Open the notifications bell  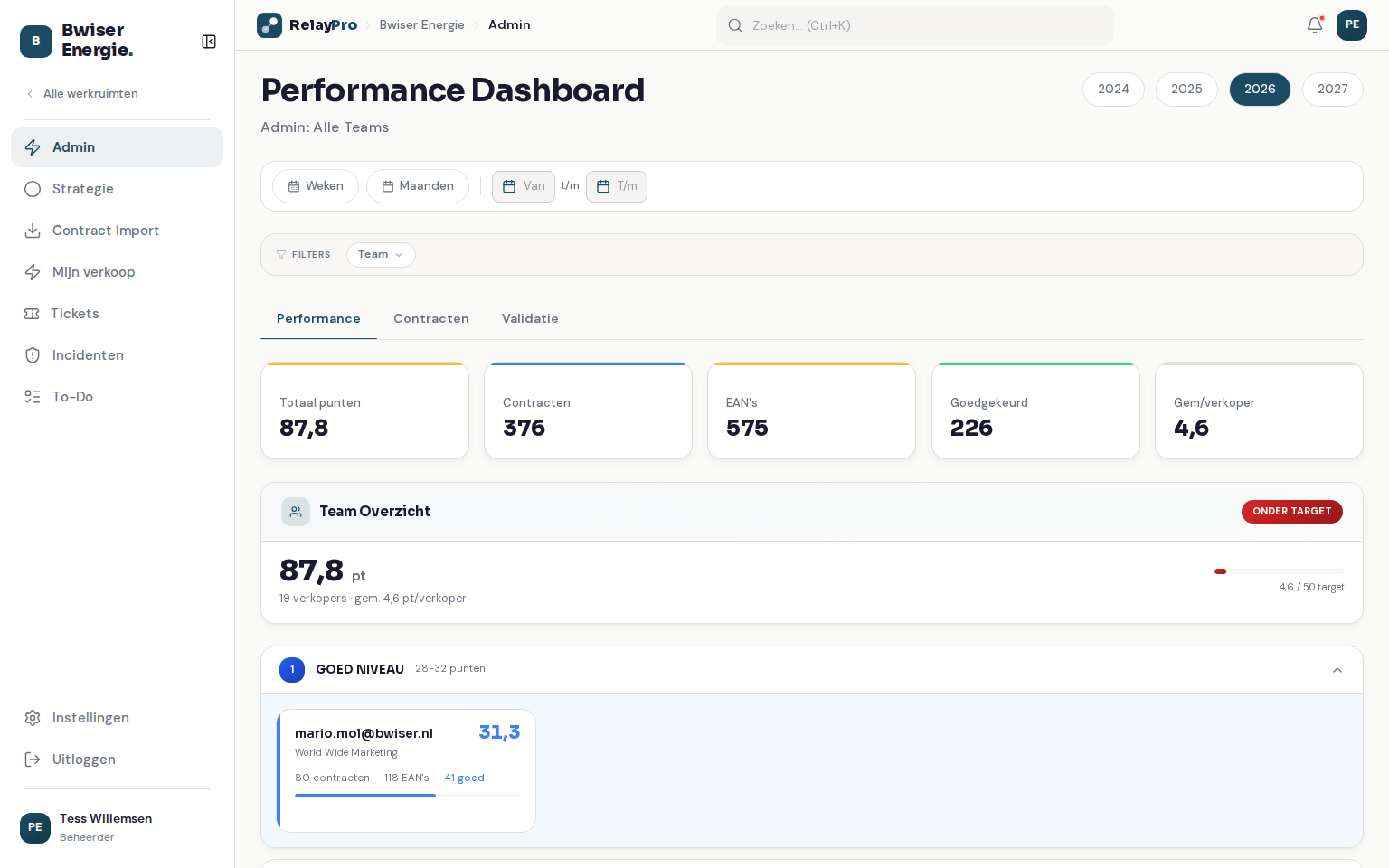pos(1315,25)
